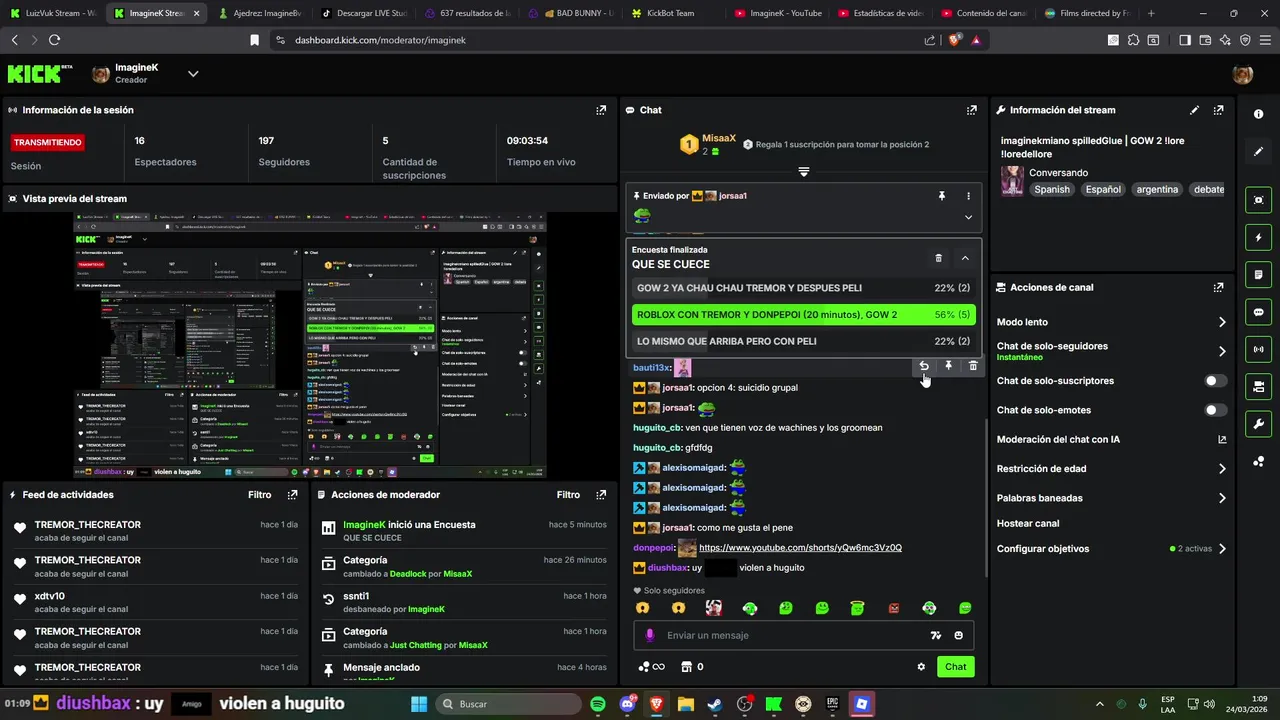Expand pinned message with chevron
The height and width of the screenshot is (720, 1280).
point(968,217)
